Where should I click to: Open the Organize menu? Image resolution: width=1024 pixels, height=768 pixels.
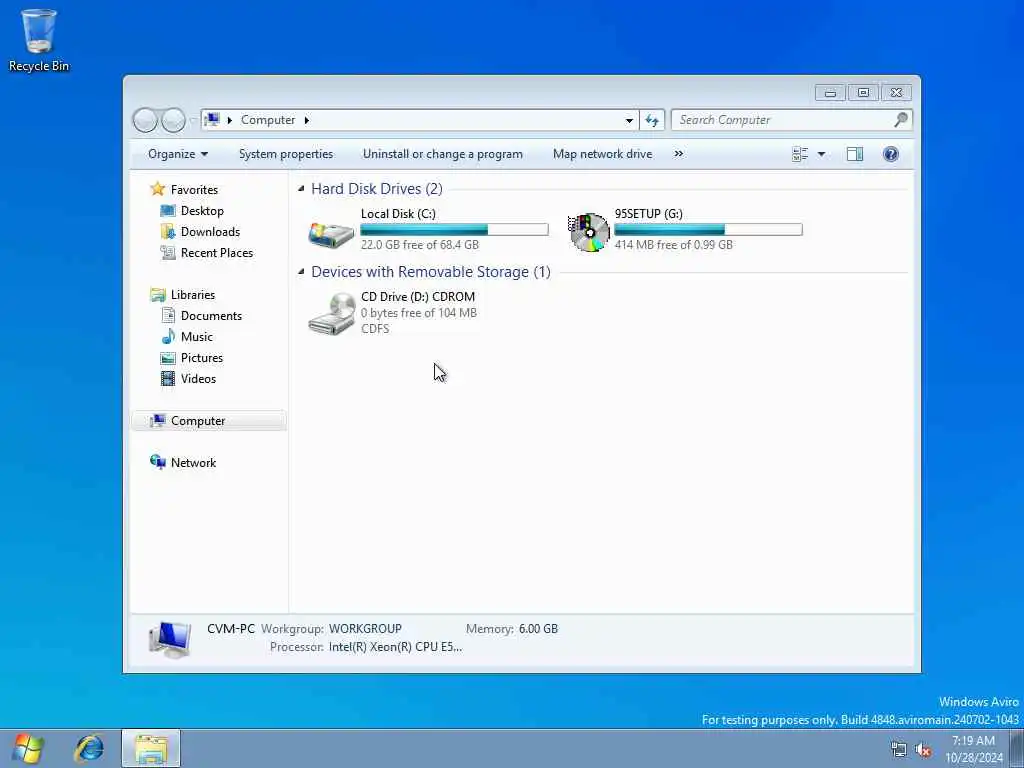click(x=178, y=154)
